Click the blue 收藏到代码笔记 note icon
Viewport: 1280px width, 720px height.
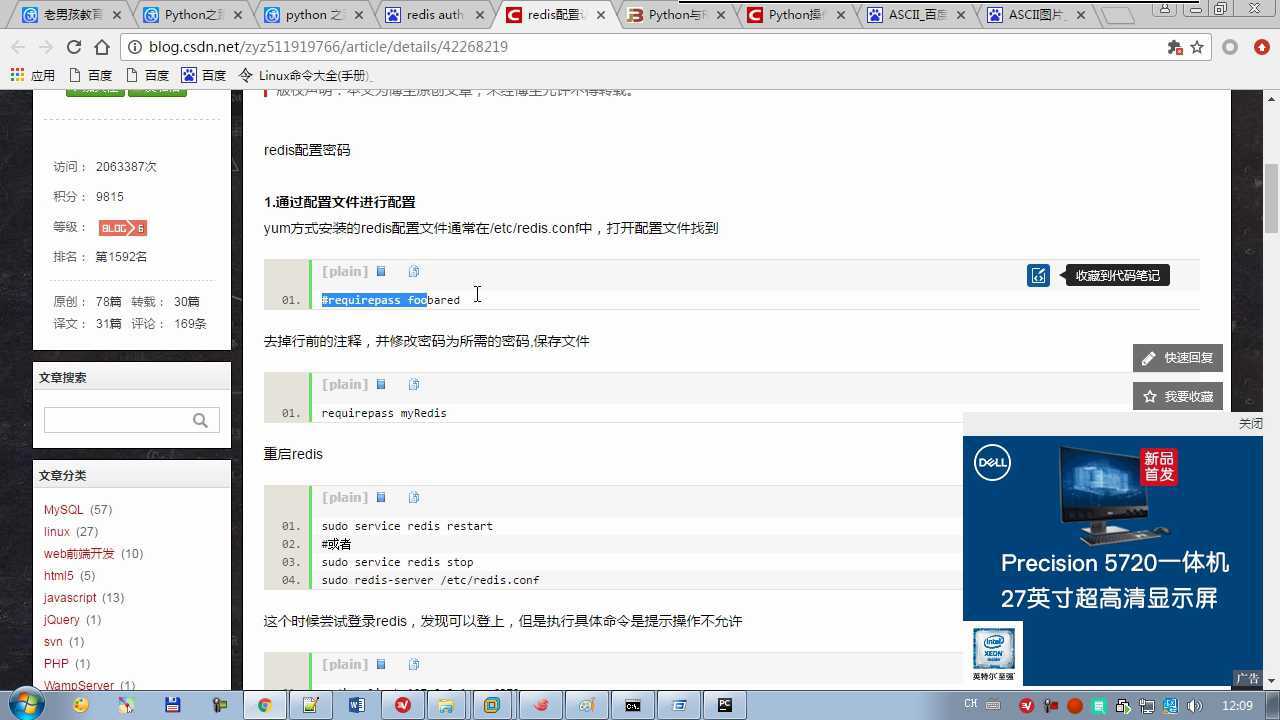pyautogui.click(x=1038, y=275)
